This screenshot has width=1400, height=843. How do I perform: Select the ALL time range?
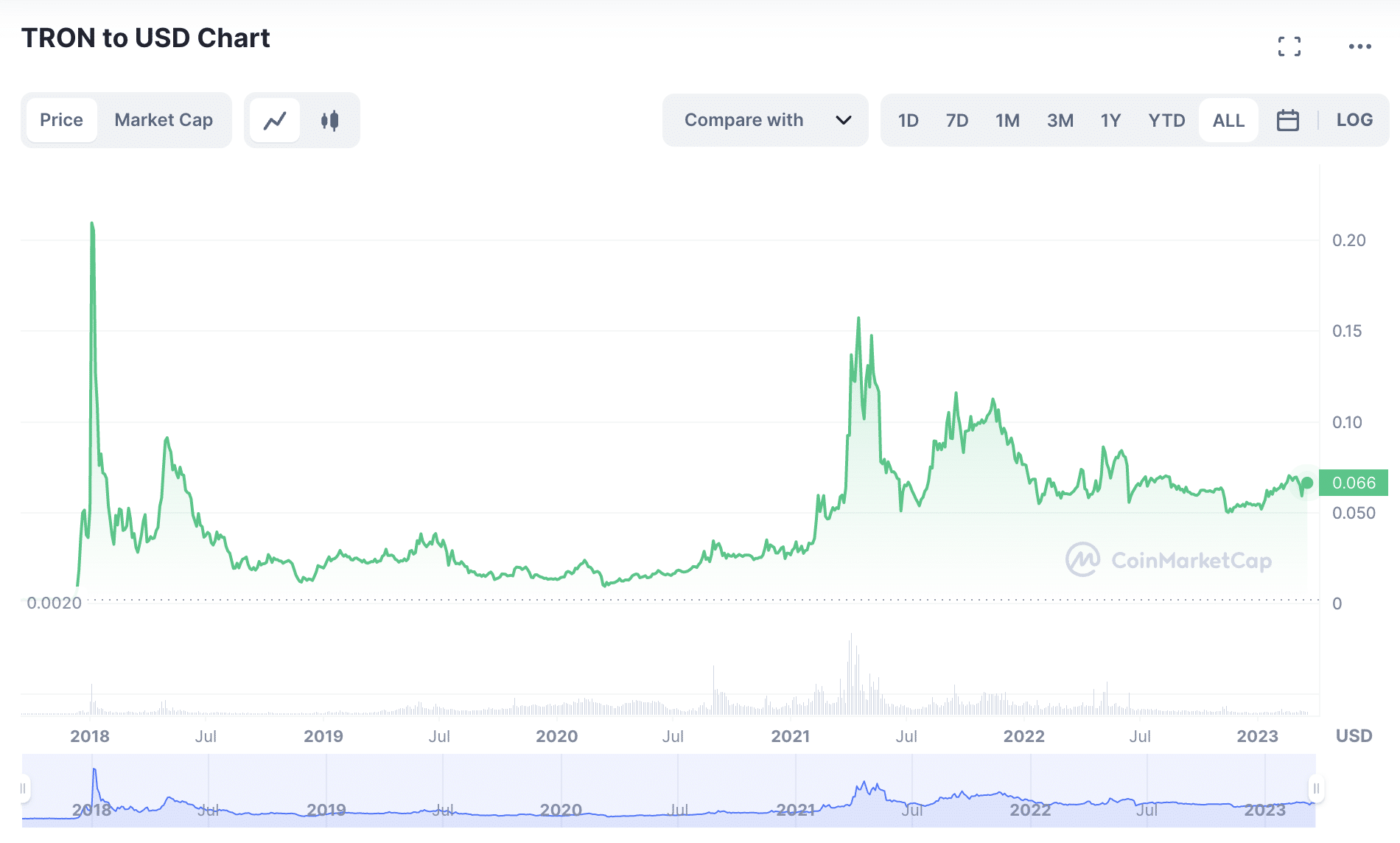(x=1228, y=120)
